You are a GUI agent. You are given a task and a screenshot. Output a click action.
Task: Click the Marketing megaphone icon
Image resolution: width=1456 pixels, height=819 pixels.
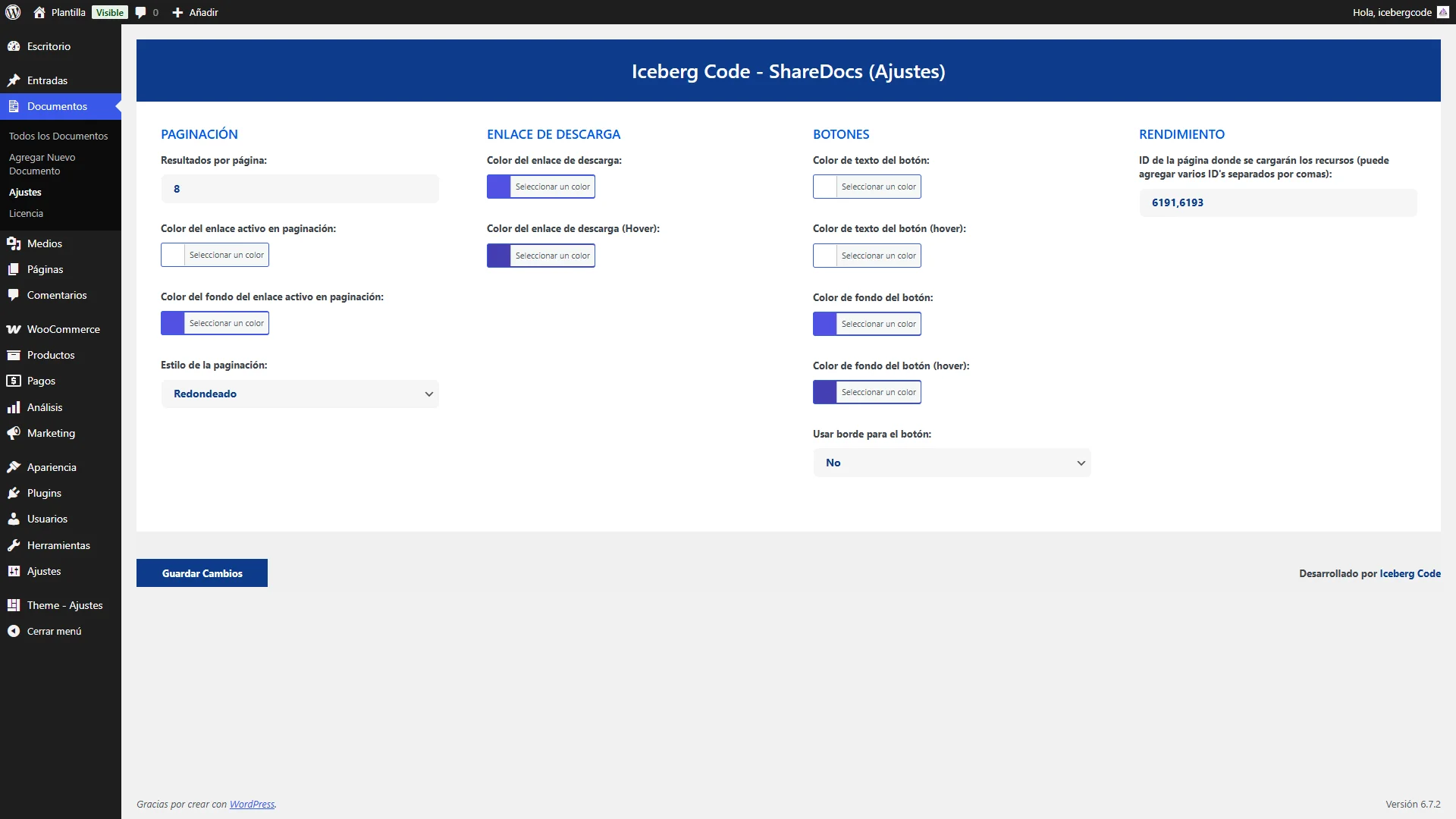point(14,433)
